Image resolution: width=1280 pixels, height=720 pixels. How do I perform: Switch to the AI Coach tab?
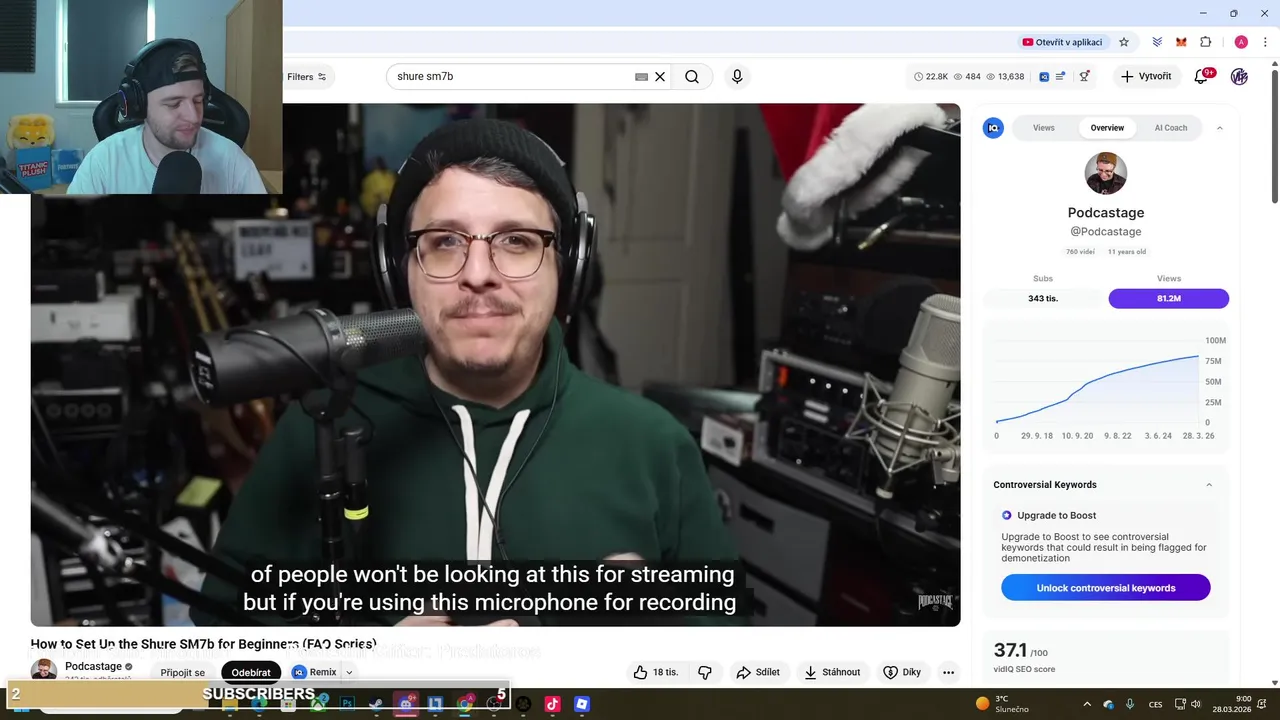click(x=1171, y=128)
